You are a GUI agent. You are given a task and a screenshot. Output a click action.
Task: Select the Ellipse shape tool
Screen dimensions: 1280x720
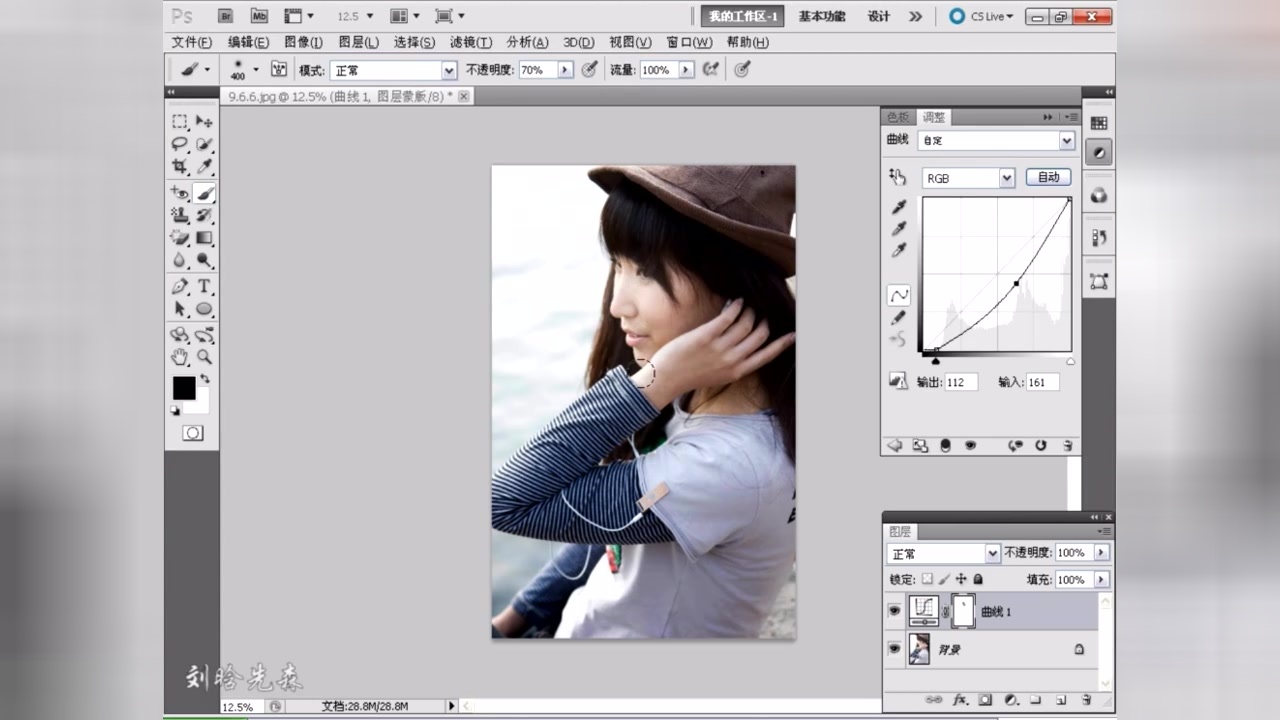[204, 310]
